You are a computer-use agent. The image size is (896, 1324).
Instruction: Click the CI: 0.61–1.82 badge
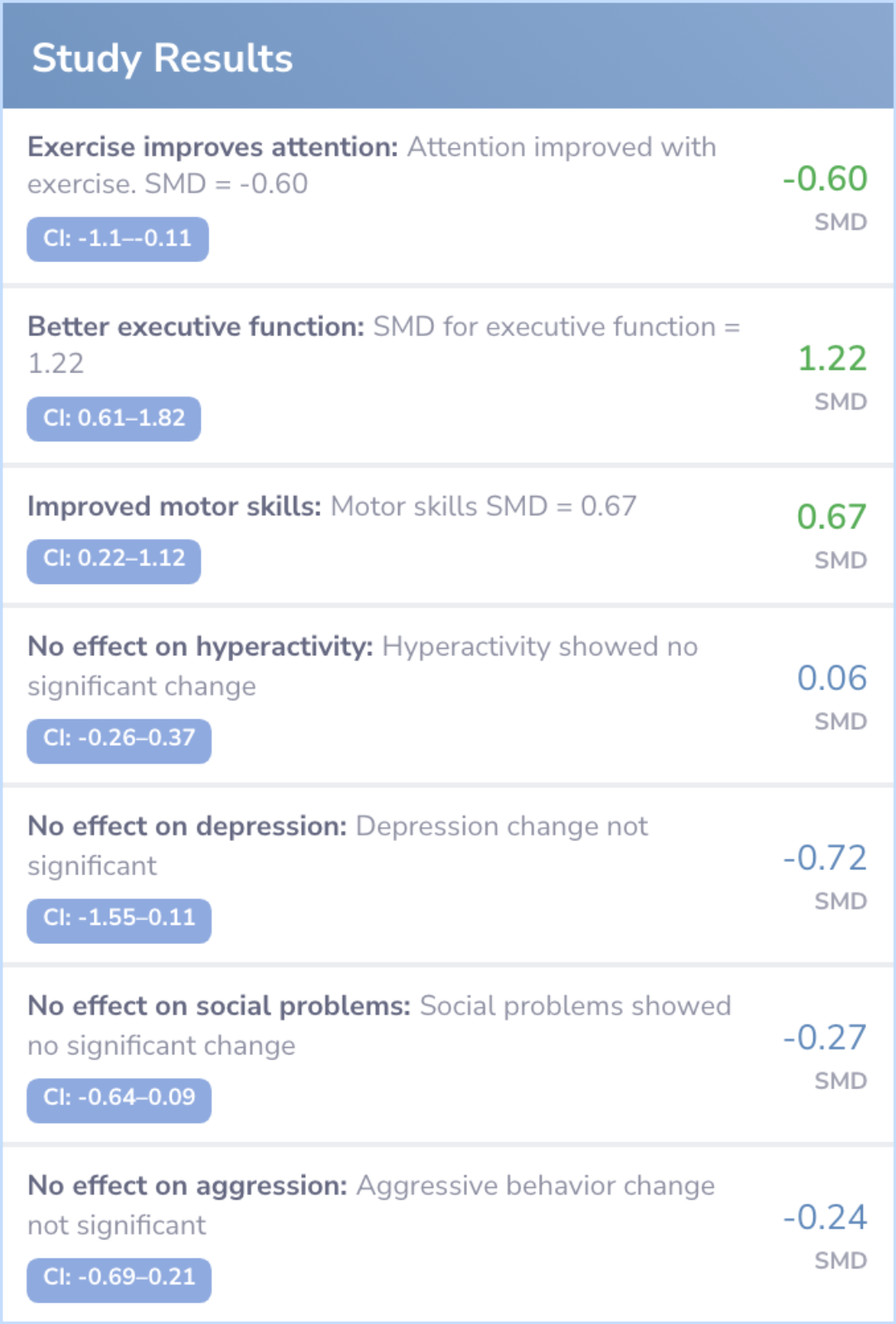coord(114,418)
